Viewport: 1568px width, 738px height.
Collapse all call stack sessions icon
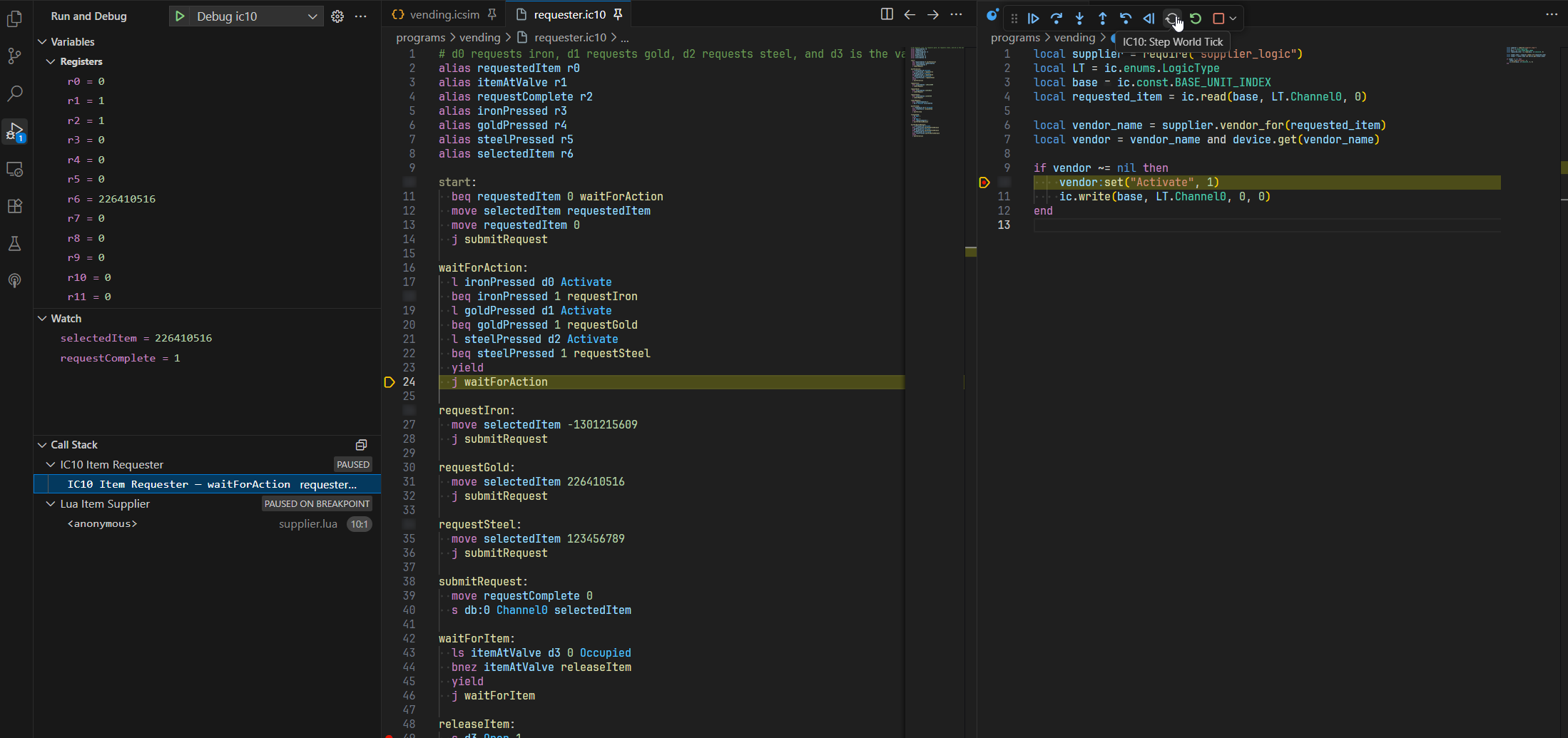[362, 445]
